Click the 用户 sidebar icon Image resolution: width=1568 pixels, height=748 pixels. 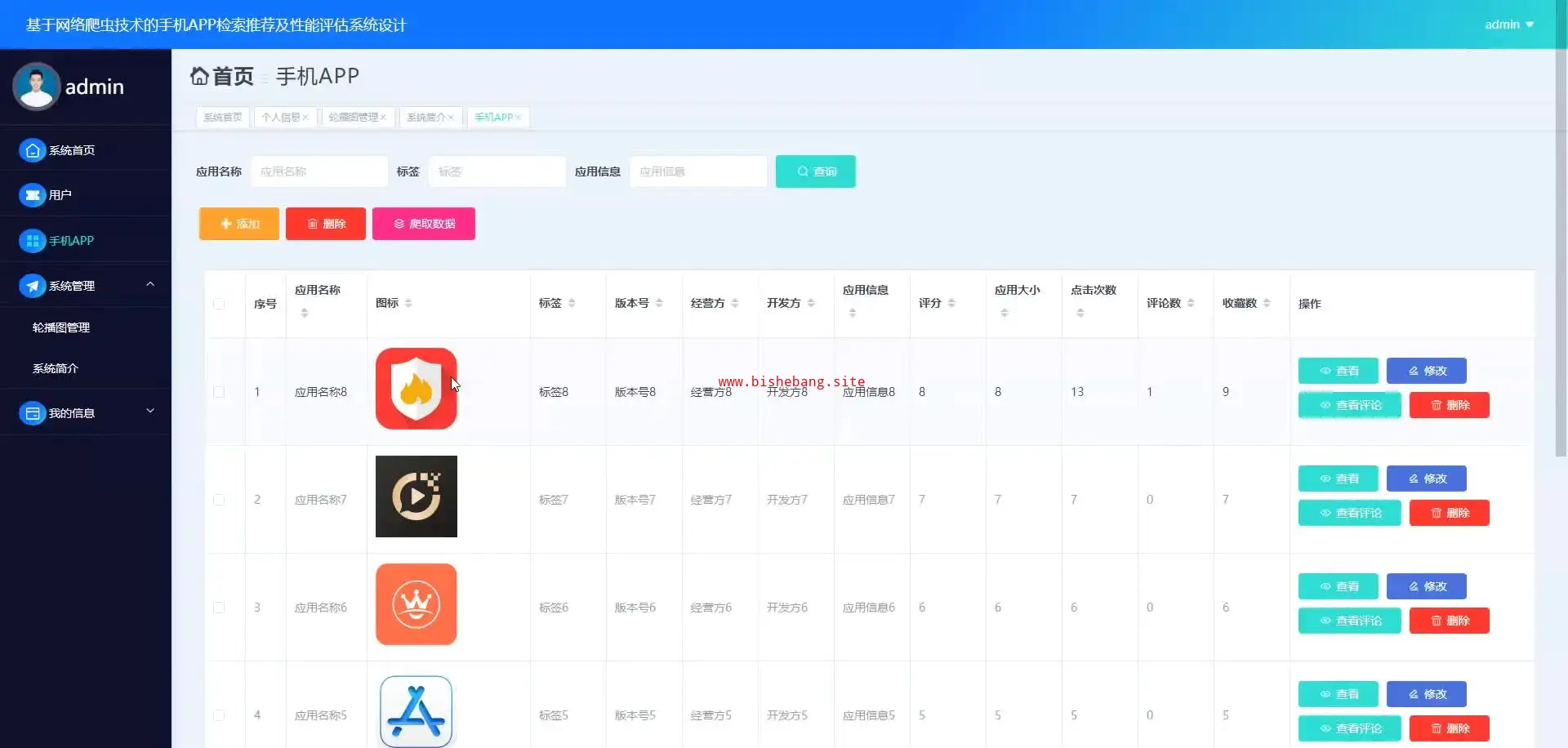(32, 195)
